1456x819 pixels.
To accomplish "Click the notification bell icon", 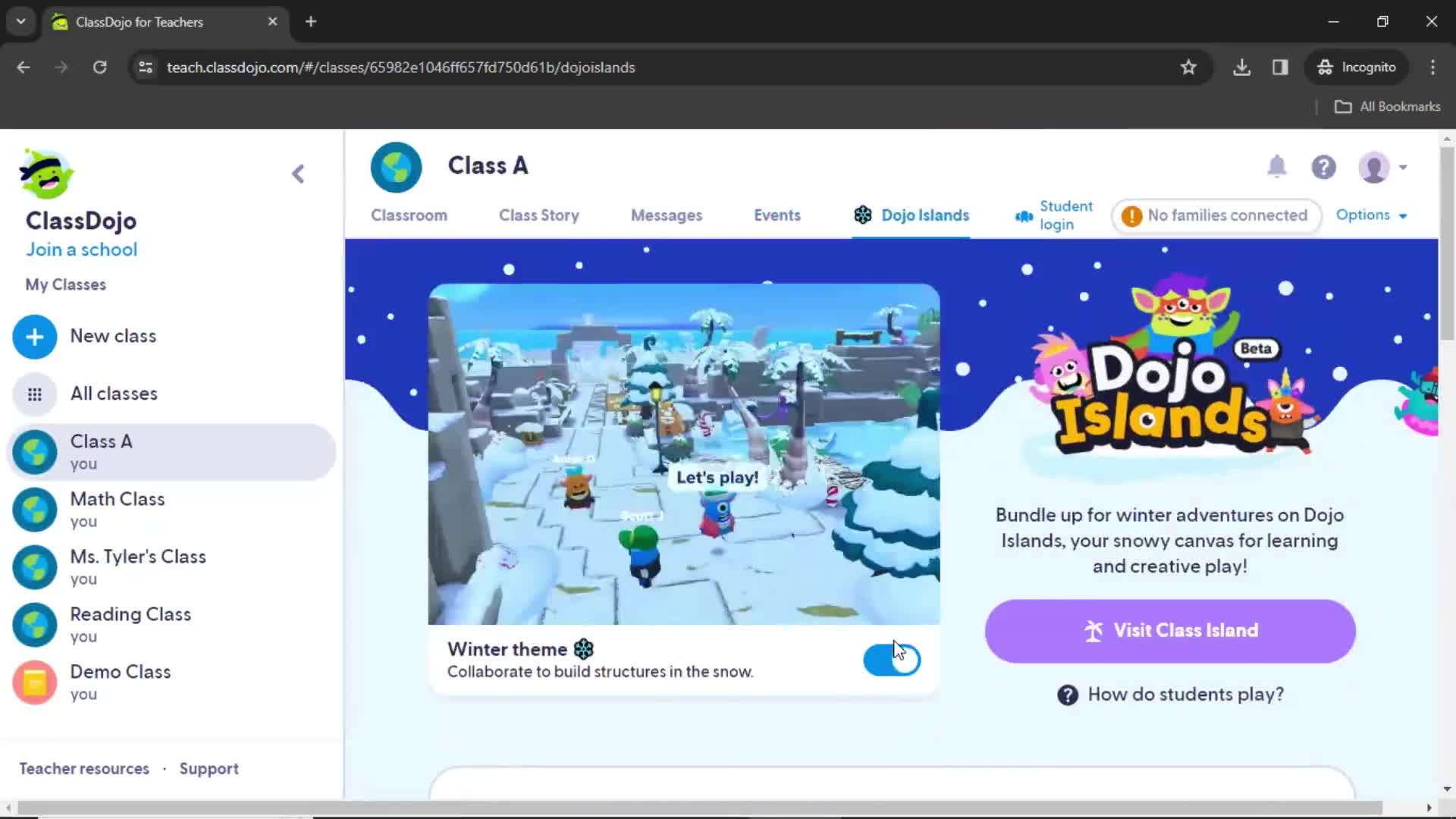I will 1277,167.
